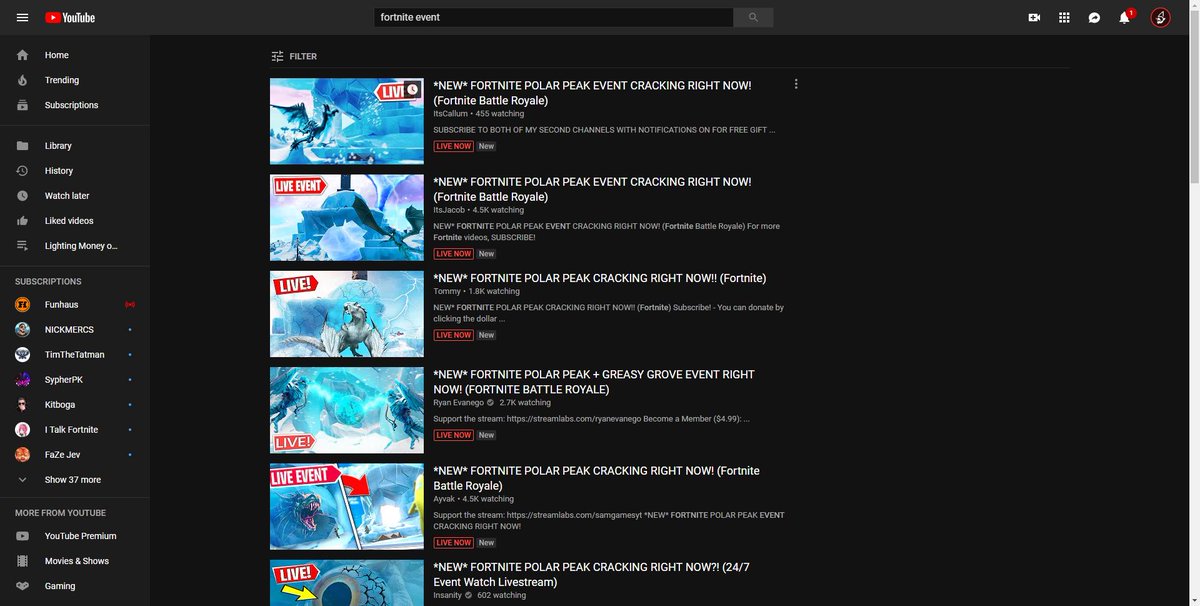Open the Ayvak channel link
1200x606 pixels.
(444, 498)
